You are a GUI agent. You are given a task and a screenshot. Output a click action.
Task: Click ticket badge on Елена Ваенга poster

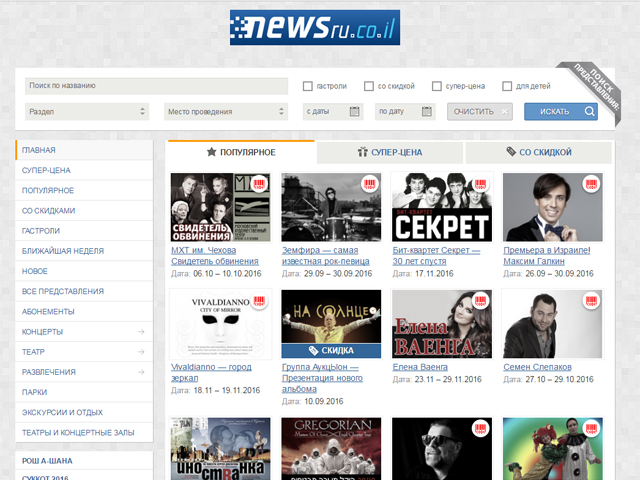pos(480,301)
